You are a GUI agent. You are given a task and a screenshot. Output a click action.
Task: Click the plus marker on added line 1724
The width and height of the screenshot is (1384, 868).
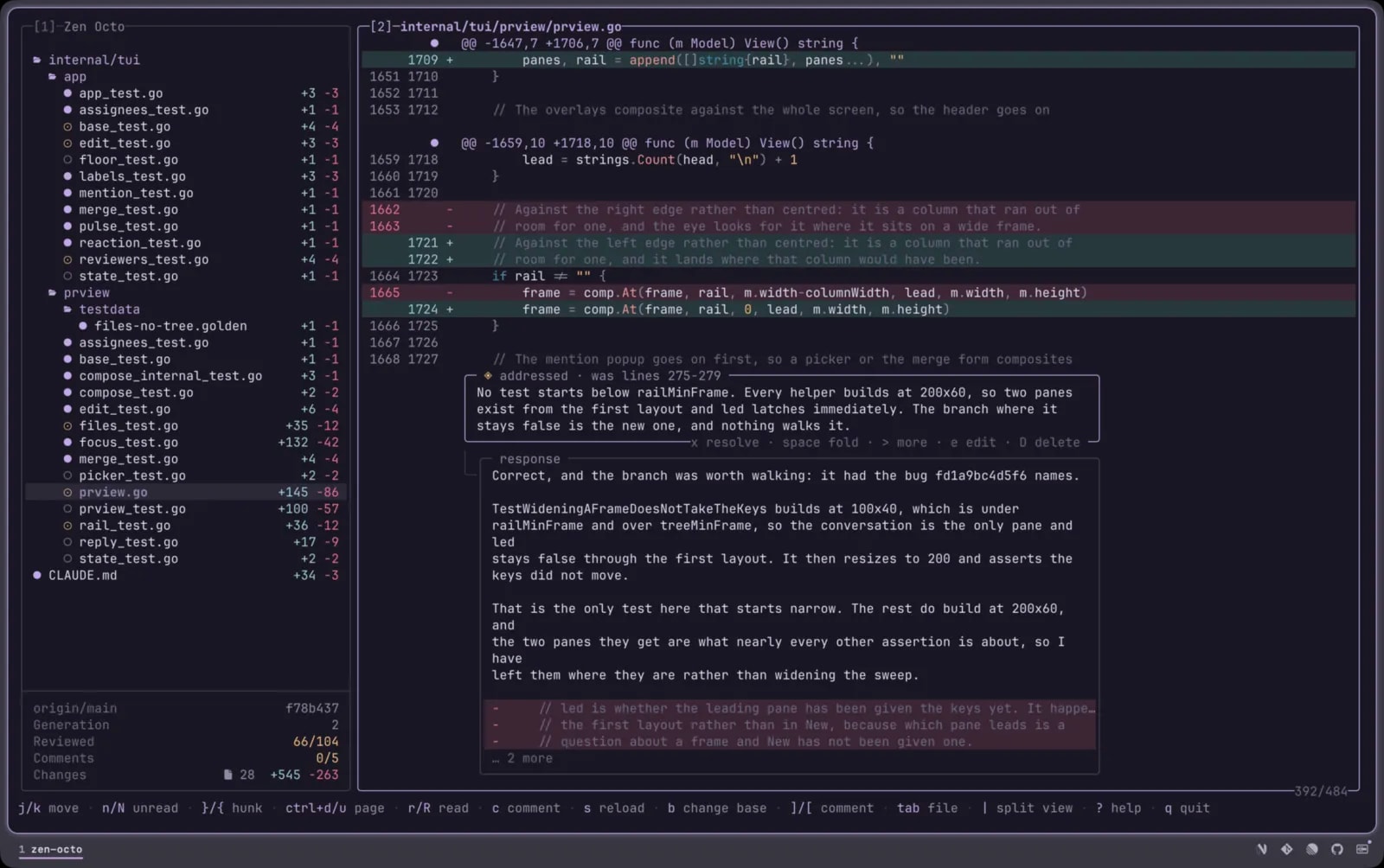[x=449, y=310]
